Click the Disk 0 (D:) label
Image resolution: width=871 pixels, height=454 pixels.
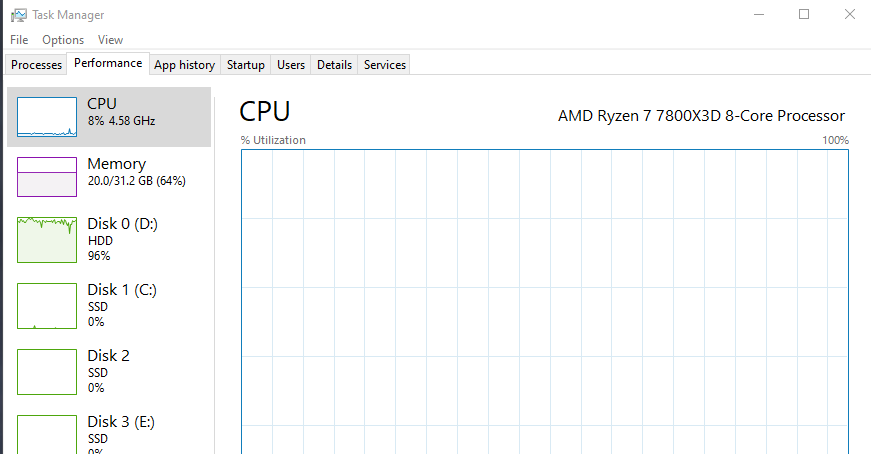point(122,223)
